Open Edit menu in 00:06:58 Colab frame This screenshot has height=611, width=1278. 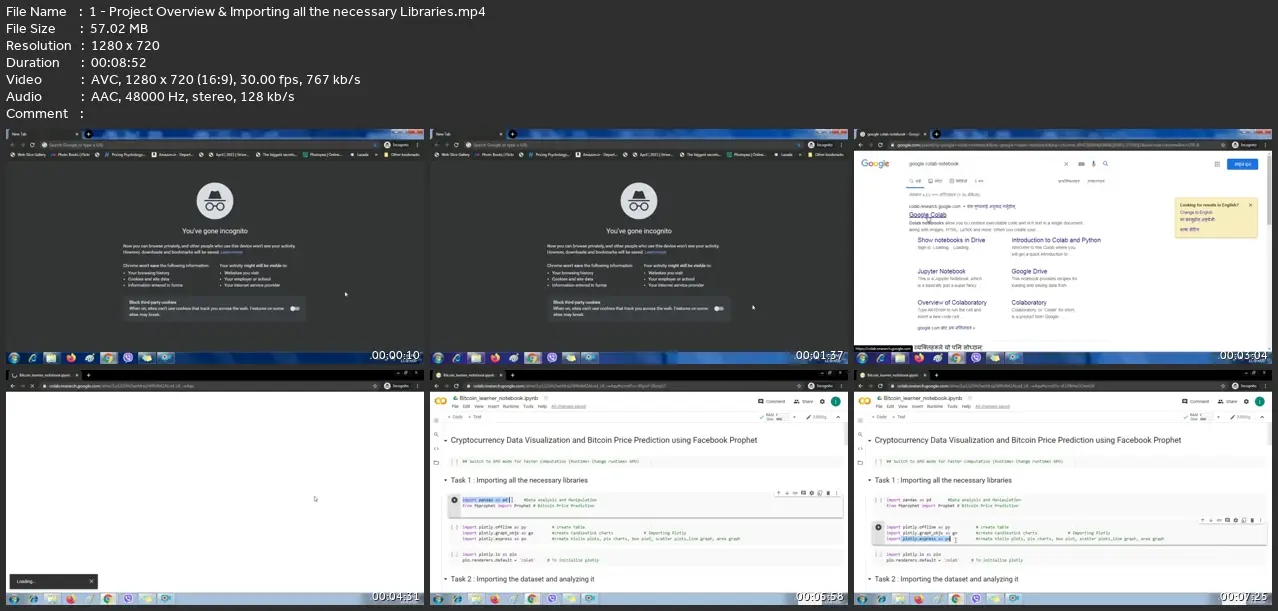pos(466,406)
